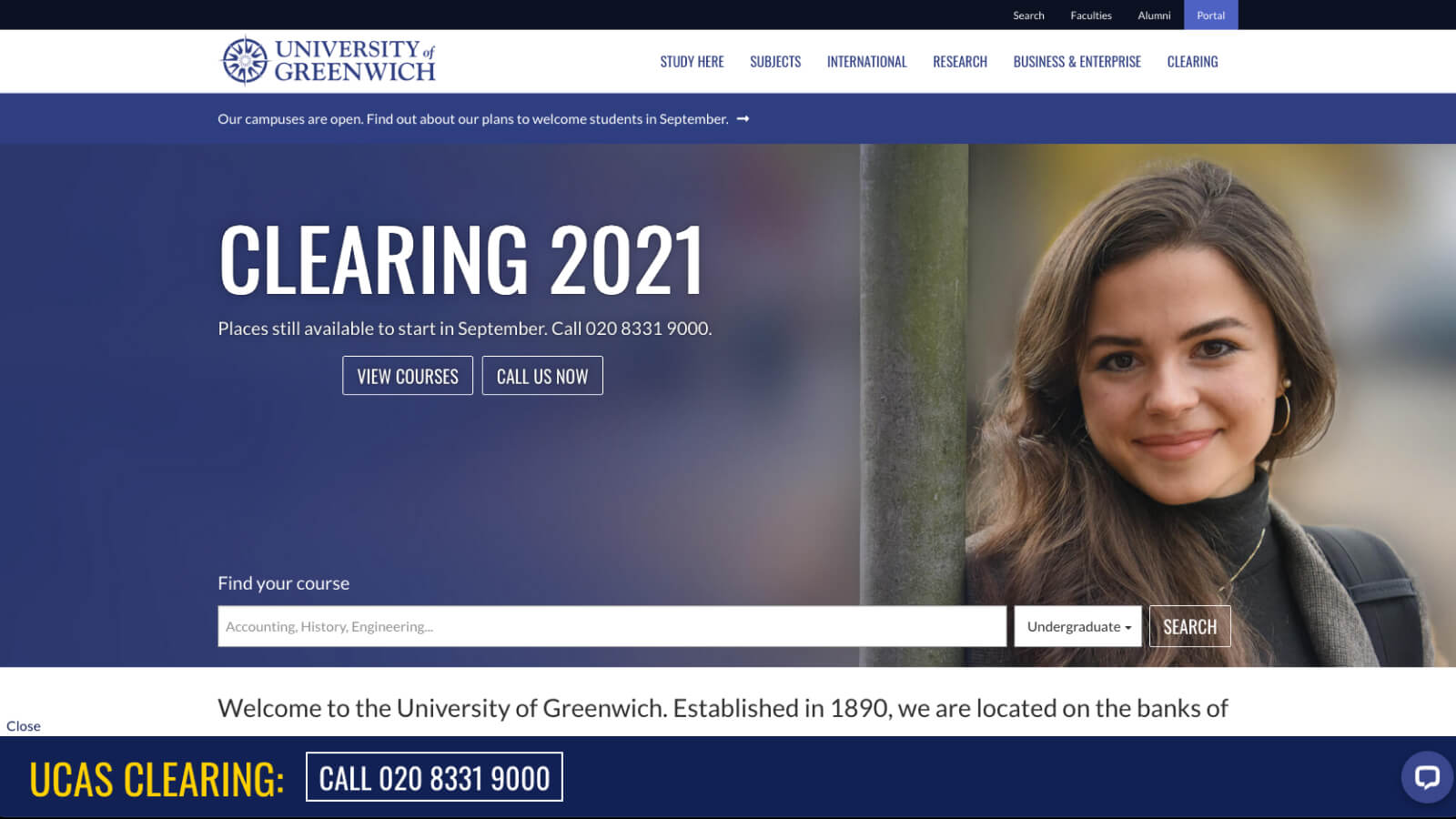Click the Call 020 8331 9000 banner button
Screen dimensions: 1456x819
click(434, 777)
